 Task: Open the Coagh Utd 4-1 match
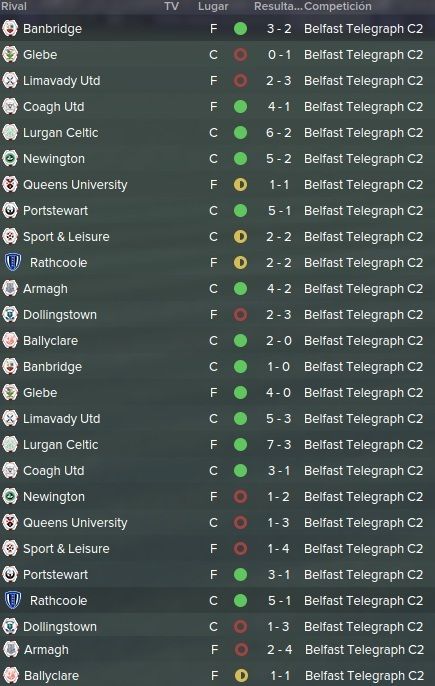tap(218, 107)
